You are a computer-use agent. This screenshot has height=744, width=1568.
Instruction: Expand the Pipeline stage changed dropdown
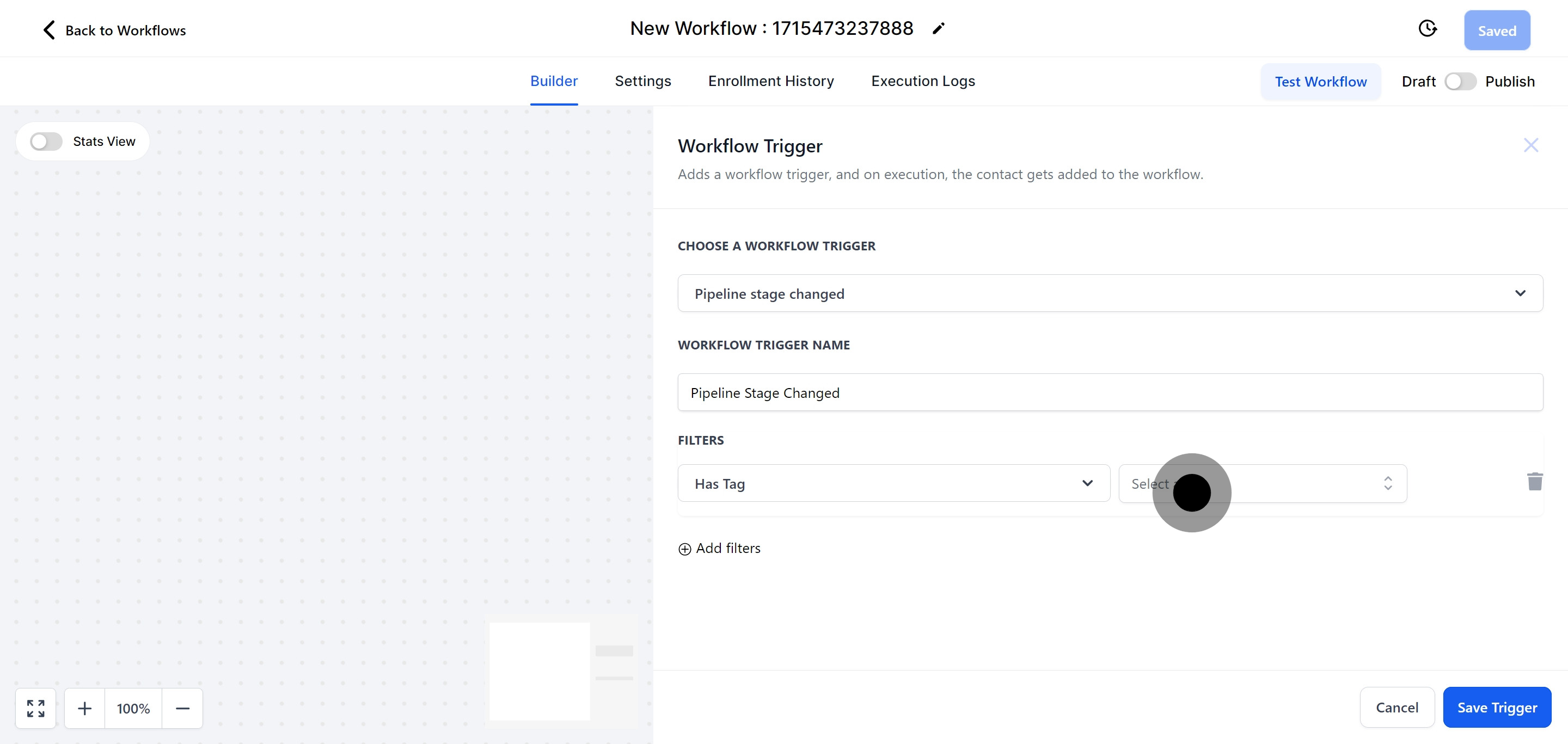coord(1110,294)
